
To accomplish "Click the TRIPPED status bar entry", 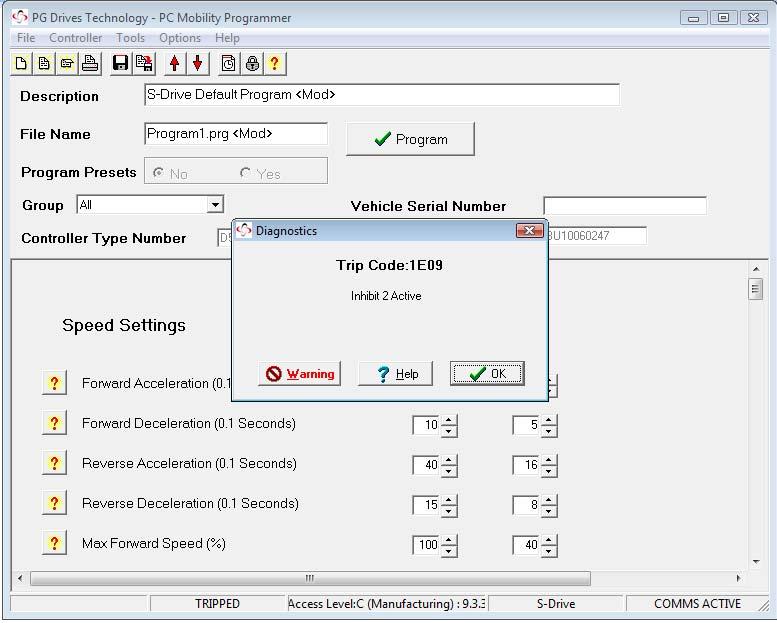I will [x=218, y=604].
